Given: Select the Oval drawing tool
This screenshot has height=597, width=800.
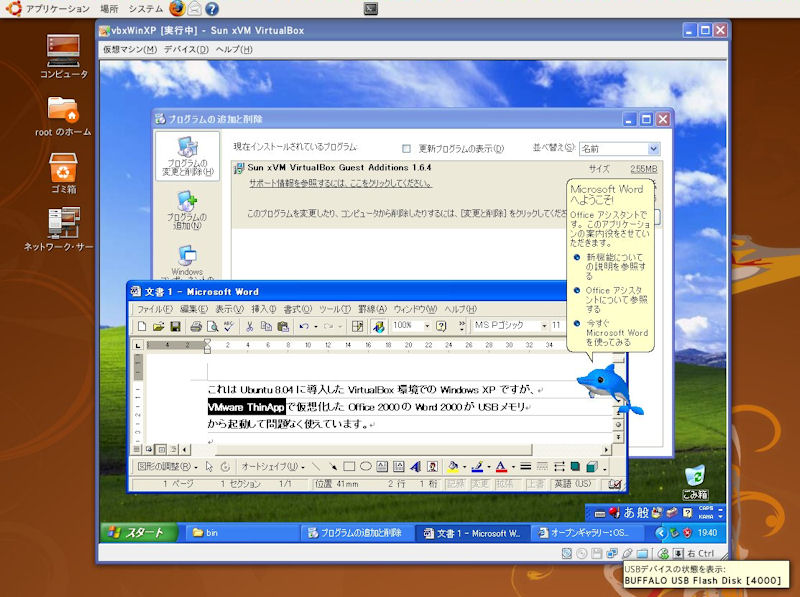Looking at the screenshot, I should [x=365, y=466].
